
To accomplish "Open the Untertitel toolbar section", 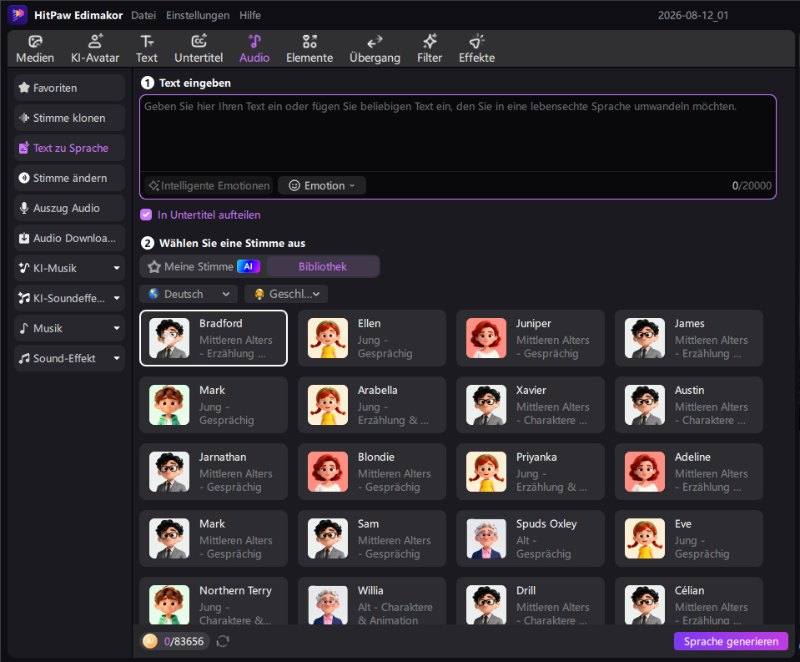I will tap(198, 49).
